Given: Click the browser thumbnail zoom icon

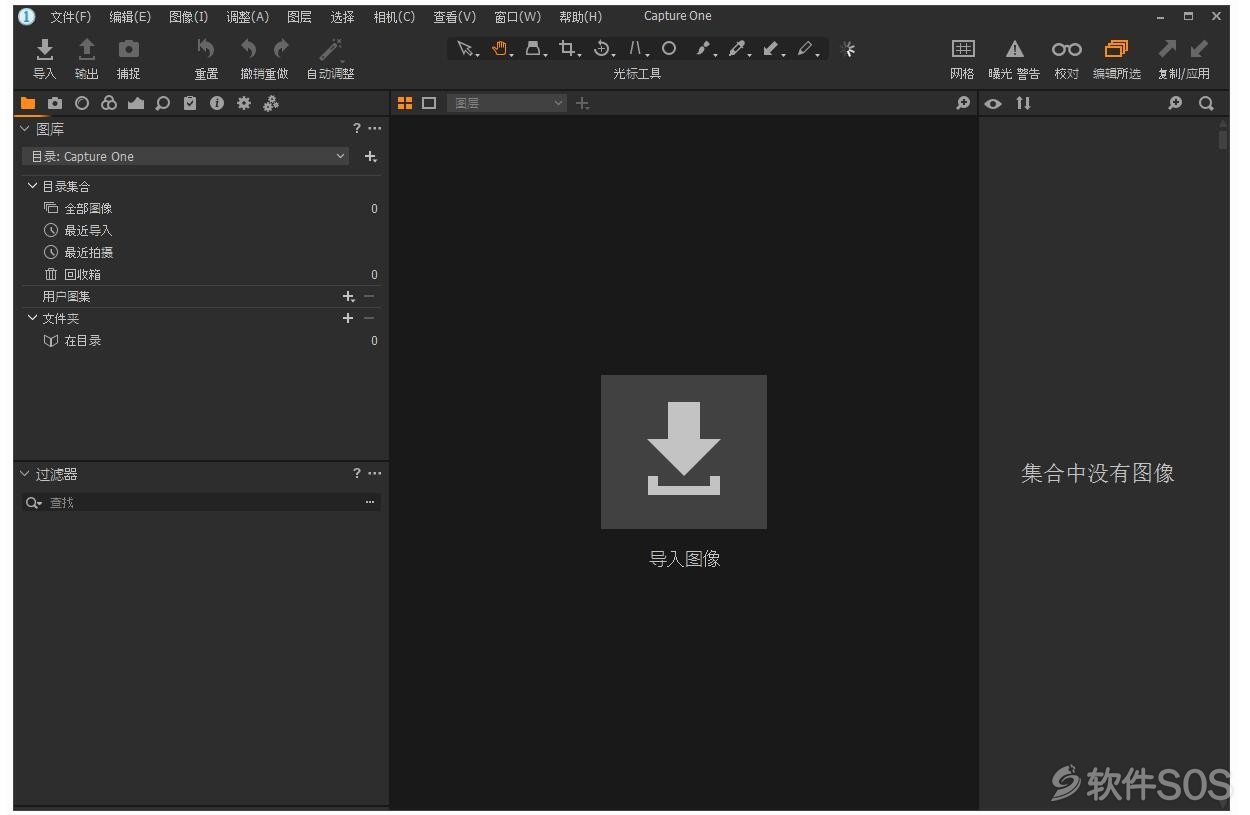Looking at the screenshot, I should click(x=1175, y=103).
